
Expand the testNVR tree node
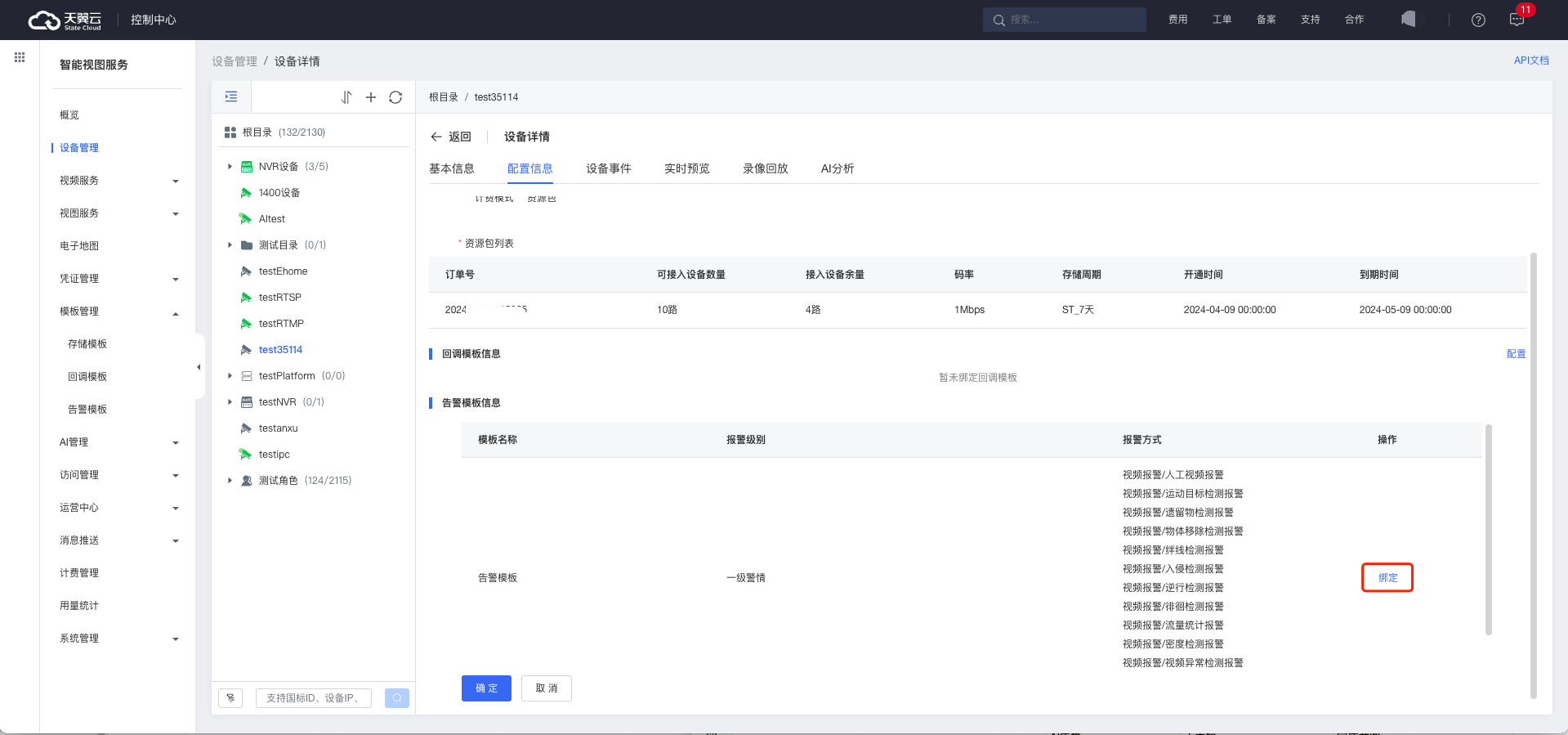click(x=230, y=402)
